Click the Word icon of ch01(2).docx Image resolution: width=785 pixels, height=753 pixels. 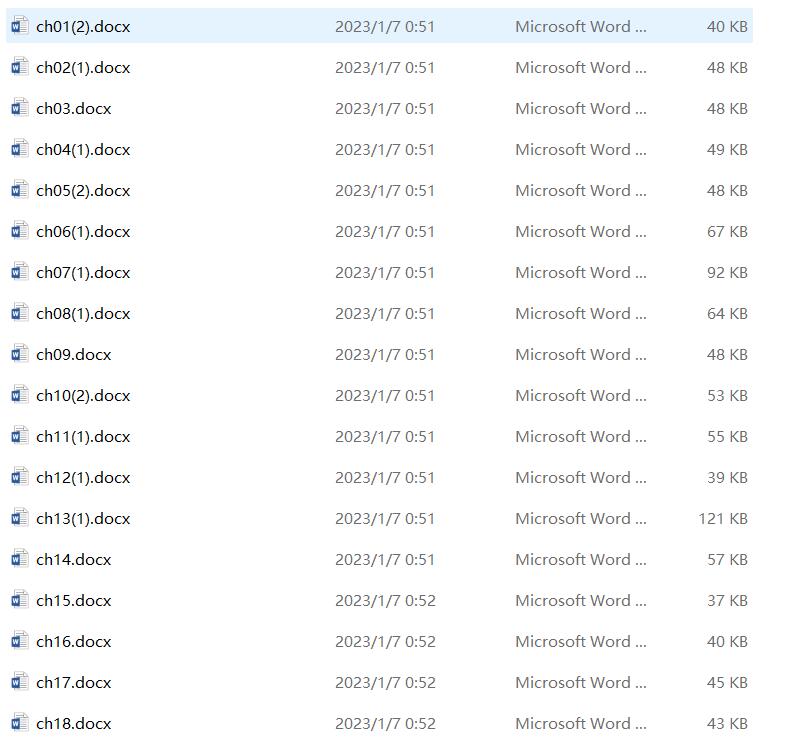pos(20,26)
